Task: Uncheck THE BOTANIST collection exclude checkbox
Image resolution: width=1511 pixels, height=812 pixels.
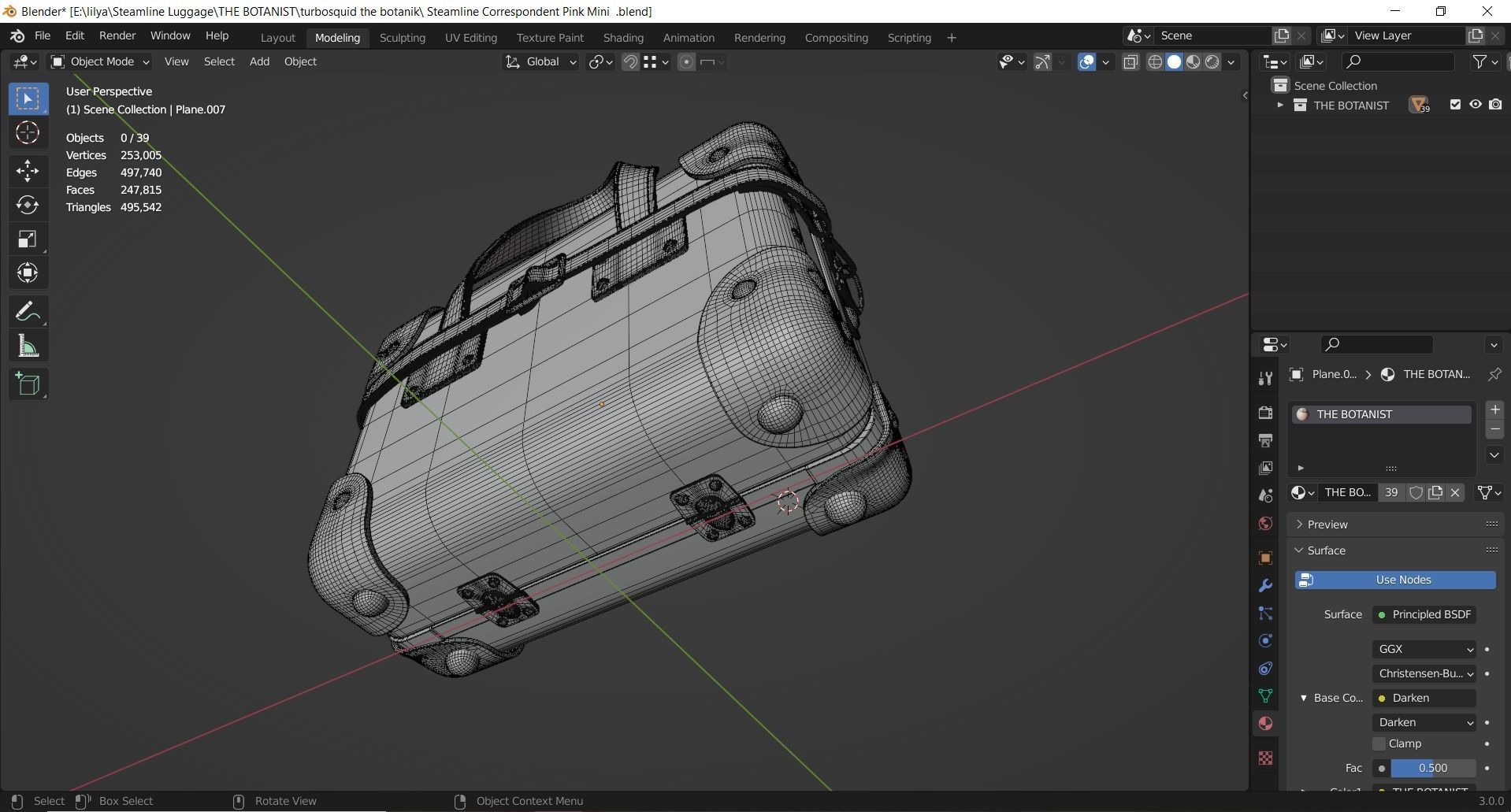Action: (1455, 105)
